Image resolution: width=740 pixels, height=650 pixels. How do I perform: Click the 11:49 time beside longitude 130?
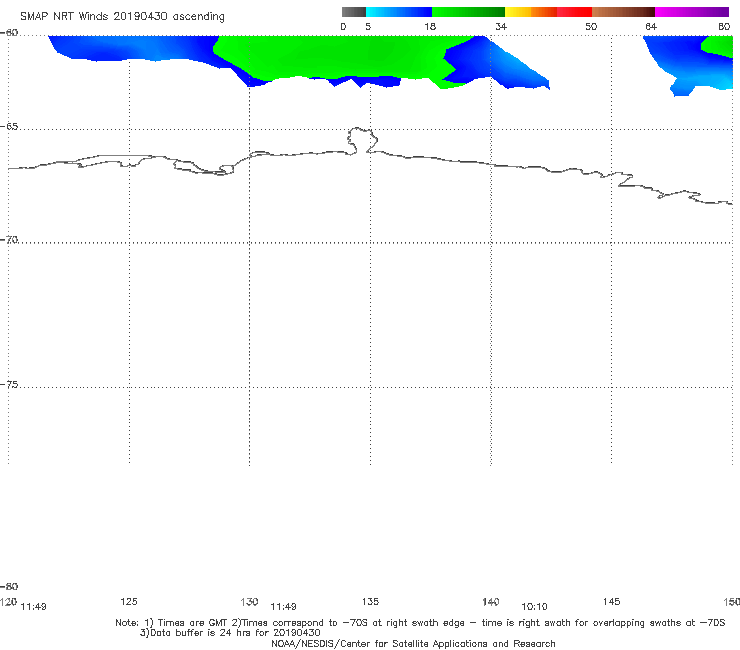283,607
